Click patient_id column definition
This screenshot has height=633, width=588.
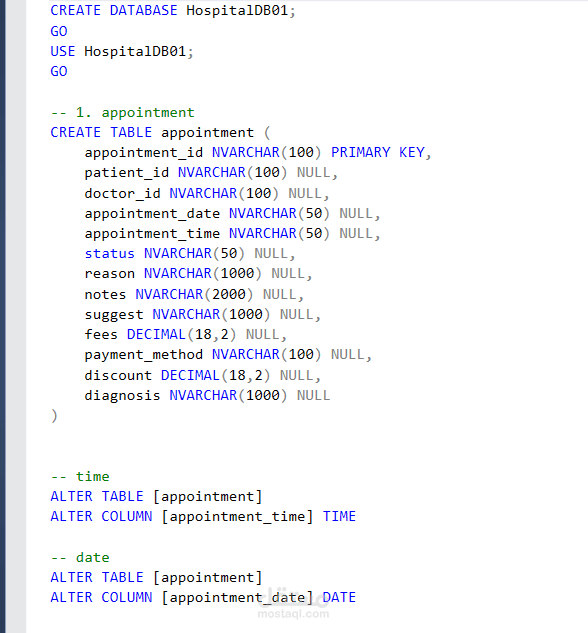tap(211, 173)
